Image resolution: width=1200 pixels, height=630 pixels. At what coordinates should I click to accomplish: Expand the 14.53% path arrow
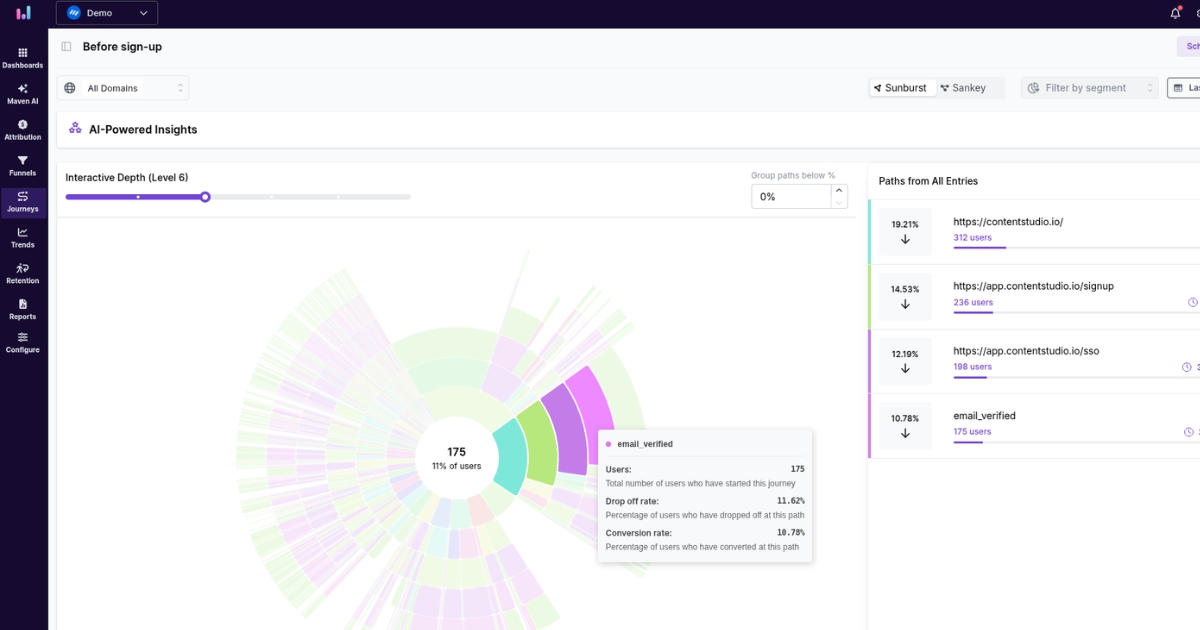[905, 304]
